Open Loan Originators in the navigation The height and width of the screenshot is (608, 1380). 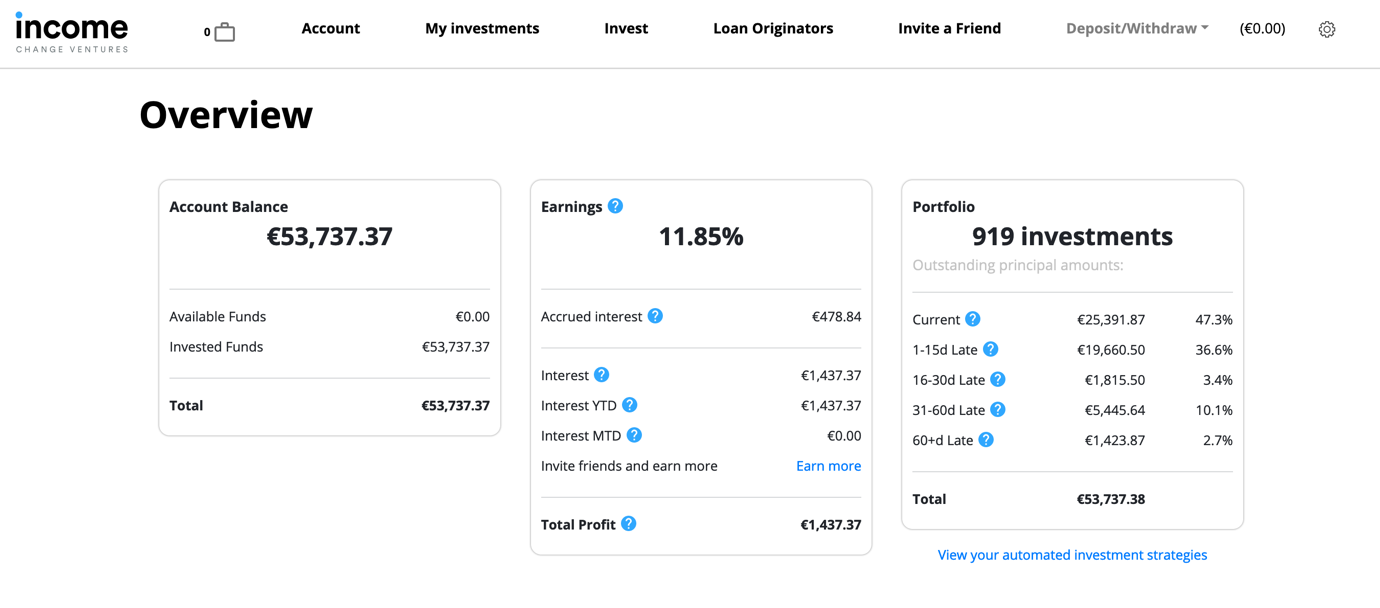click(x=773, y=28)
